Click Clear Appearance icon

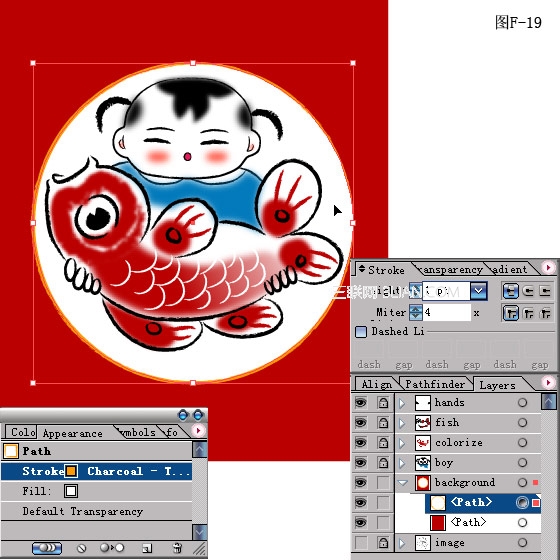[x=81, y=548]
